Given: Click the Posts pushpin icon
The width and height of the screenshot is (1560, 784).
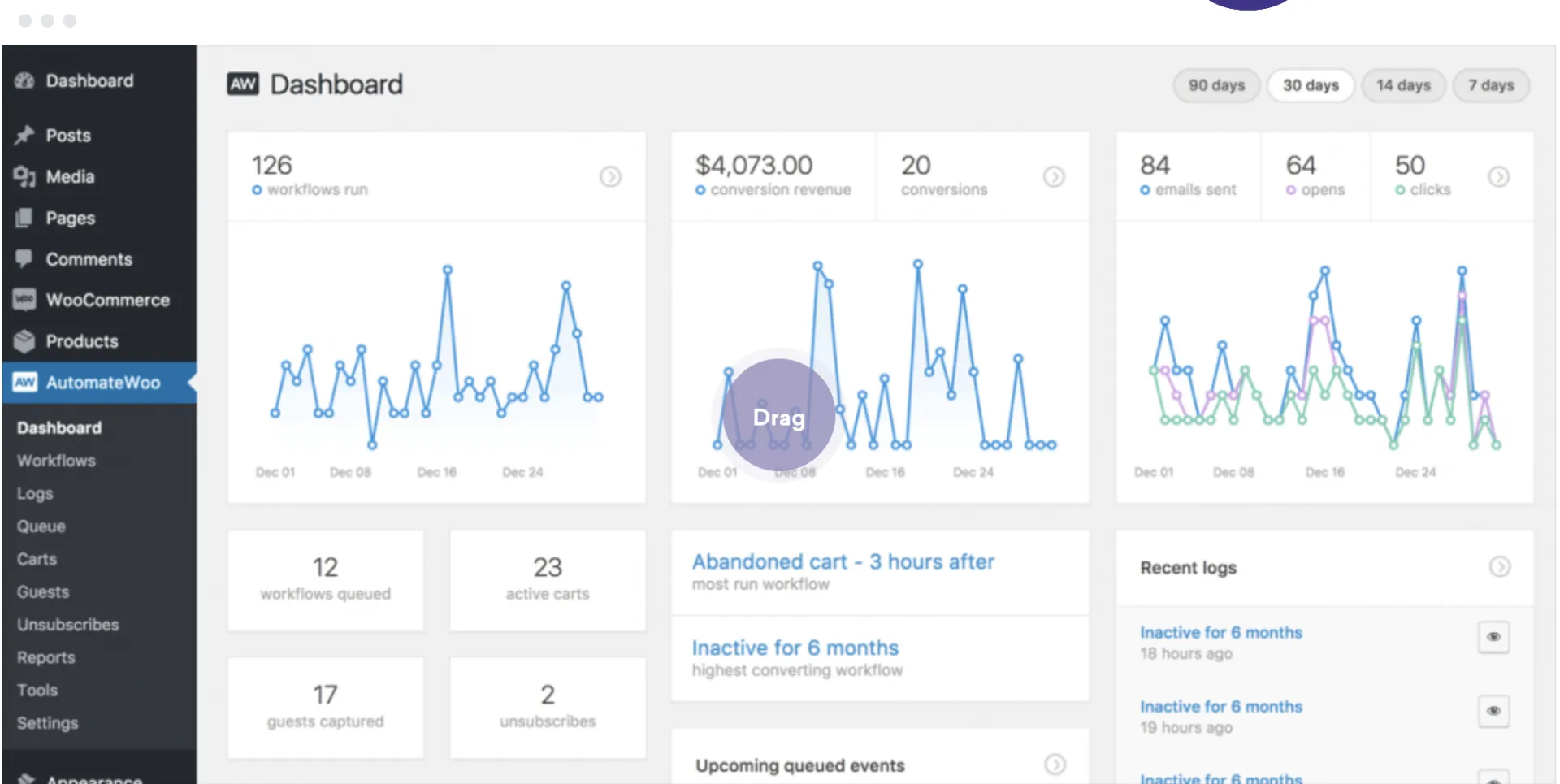Looking at the screenshot, I should [24, 135].
